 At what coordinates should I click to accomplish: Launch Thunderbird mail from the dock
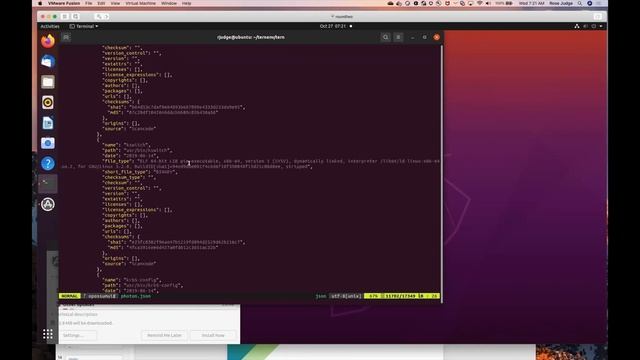[x=48, y=61]
